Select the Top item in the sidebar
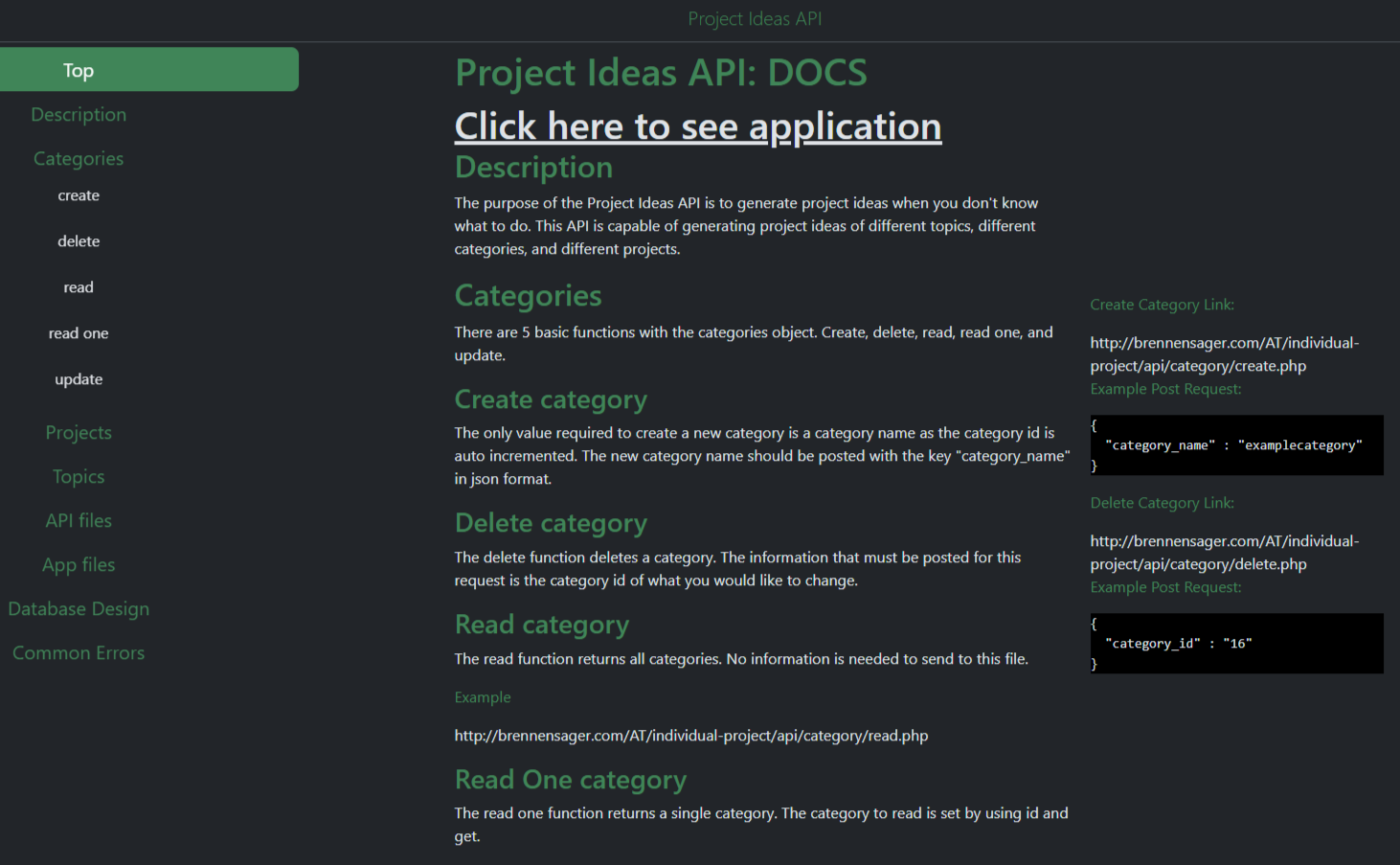Screen dimensions: 1400x865 (x=148, y=70)
